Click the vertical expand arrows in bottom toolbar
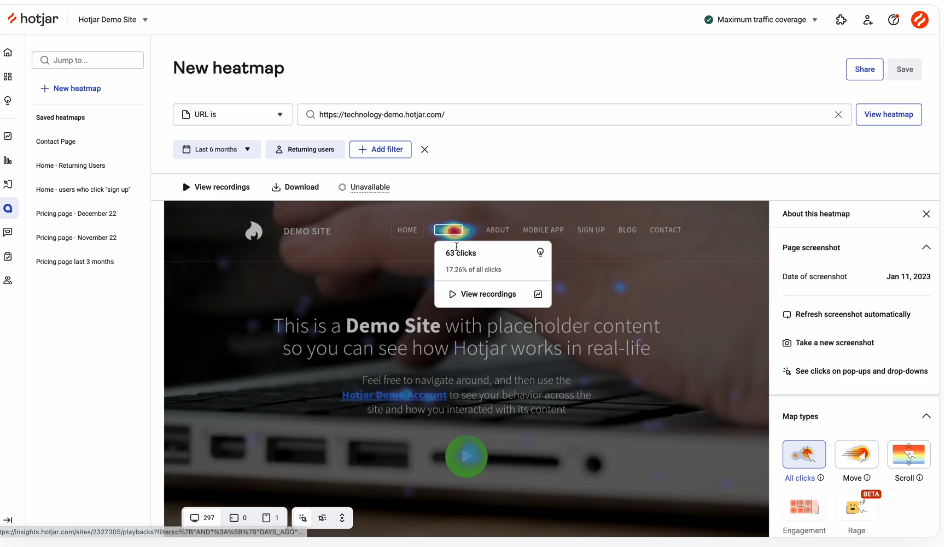The height and width of the screenshot is (547, 944). (x=342, y=518)
